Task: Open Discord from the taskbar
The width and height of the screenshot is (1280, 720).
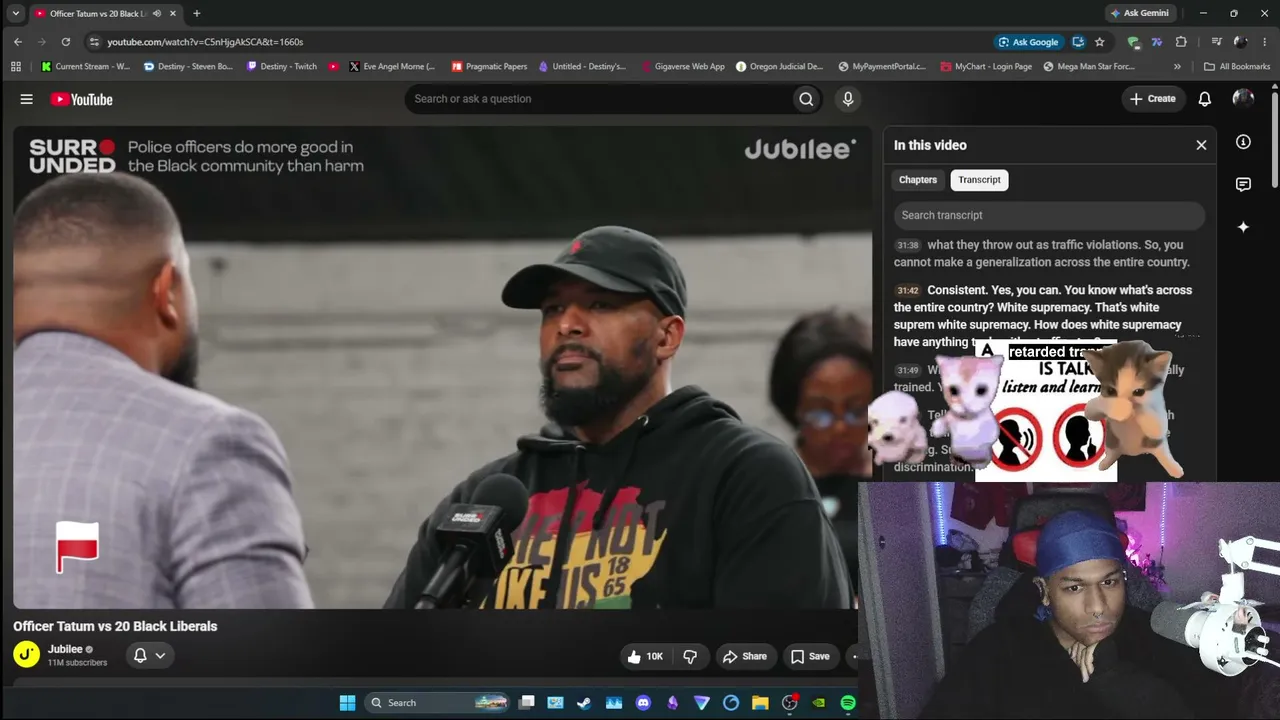Action: [x=643, y=703]
